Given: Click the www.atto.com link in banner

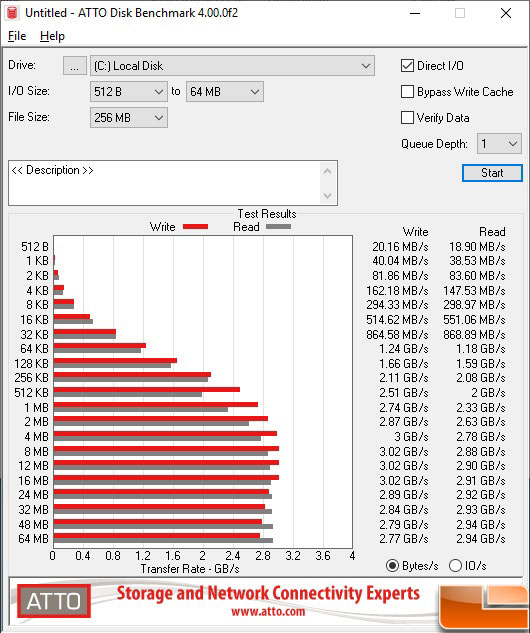Looking at the screenshot, I should [x=268, y=612].
